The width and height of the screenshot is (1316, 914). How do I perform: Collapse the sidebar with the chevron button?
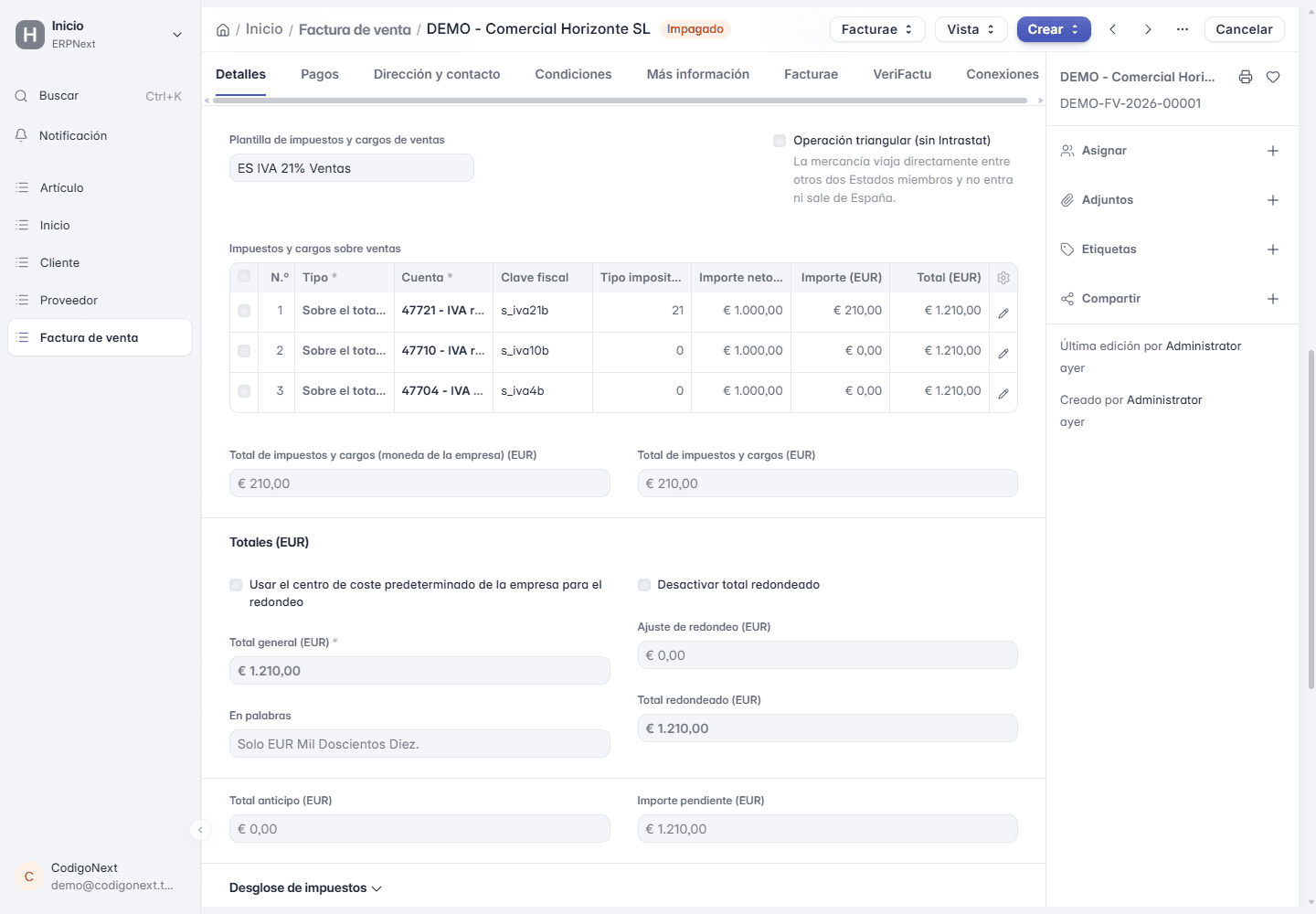[200, 830]
